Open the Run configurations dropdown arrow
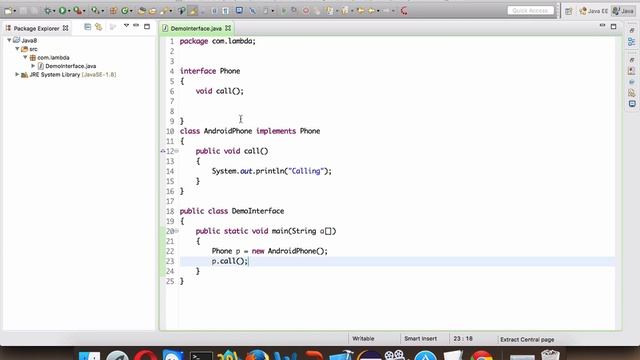 pyautogui.click(x=69, y=11)
